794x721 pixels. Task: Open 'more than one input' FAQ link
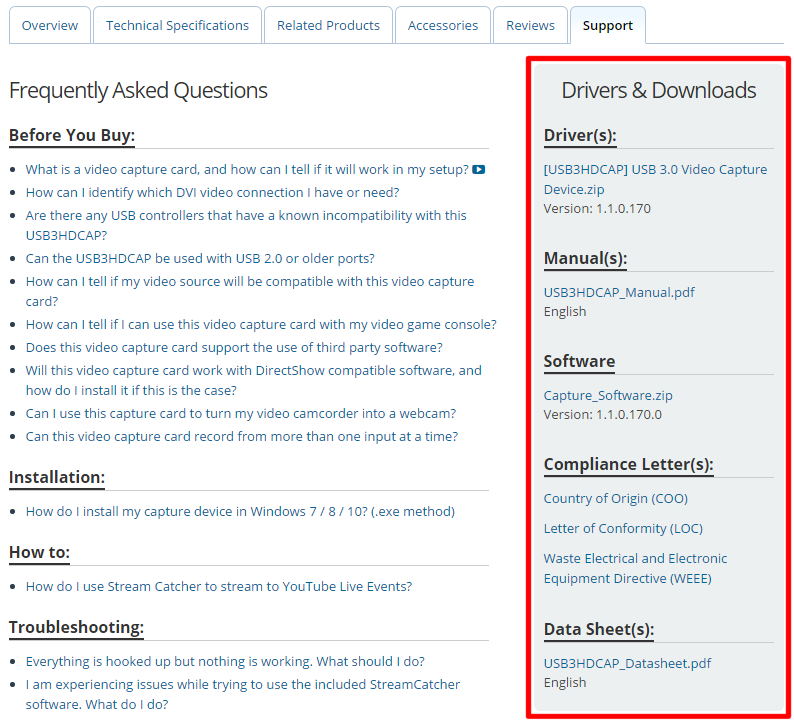coord(242,436)
